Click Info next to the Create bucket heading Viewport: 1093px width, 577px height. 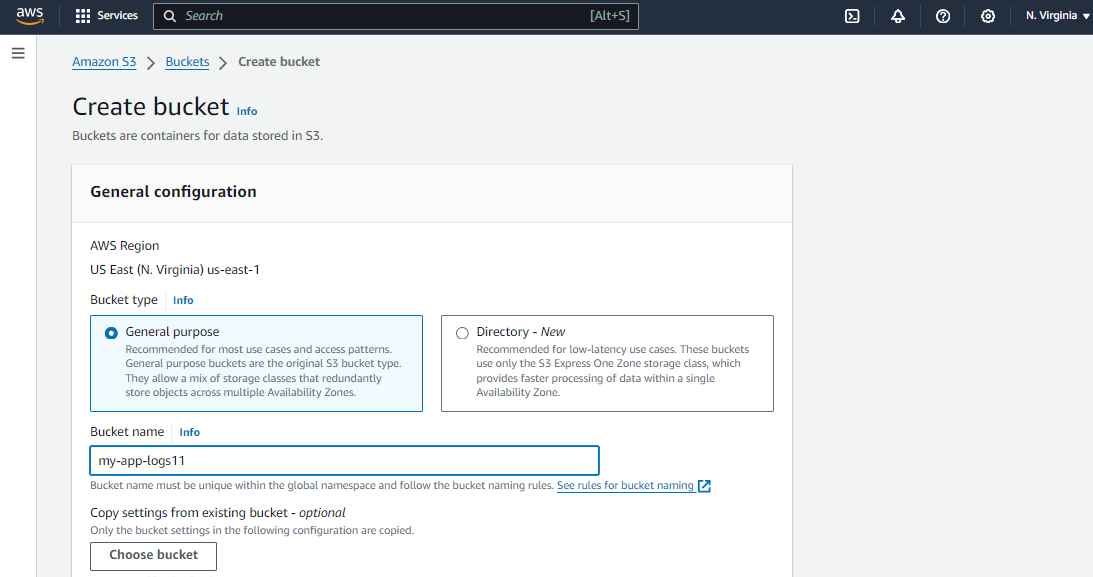tap(246, 111)
